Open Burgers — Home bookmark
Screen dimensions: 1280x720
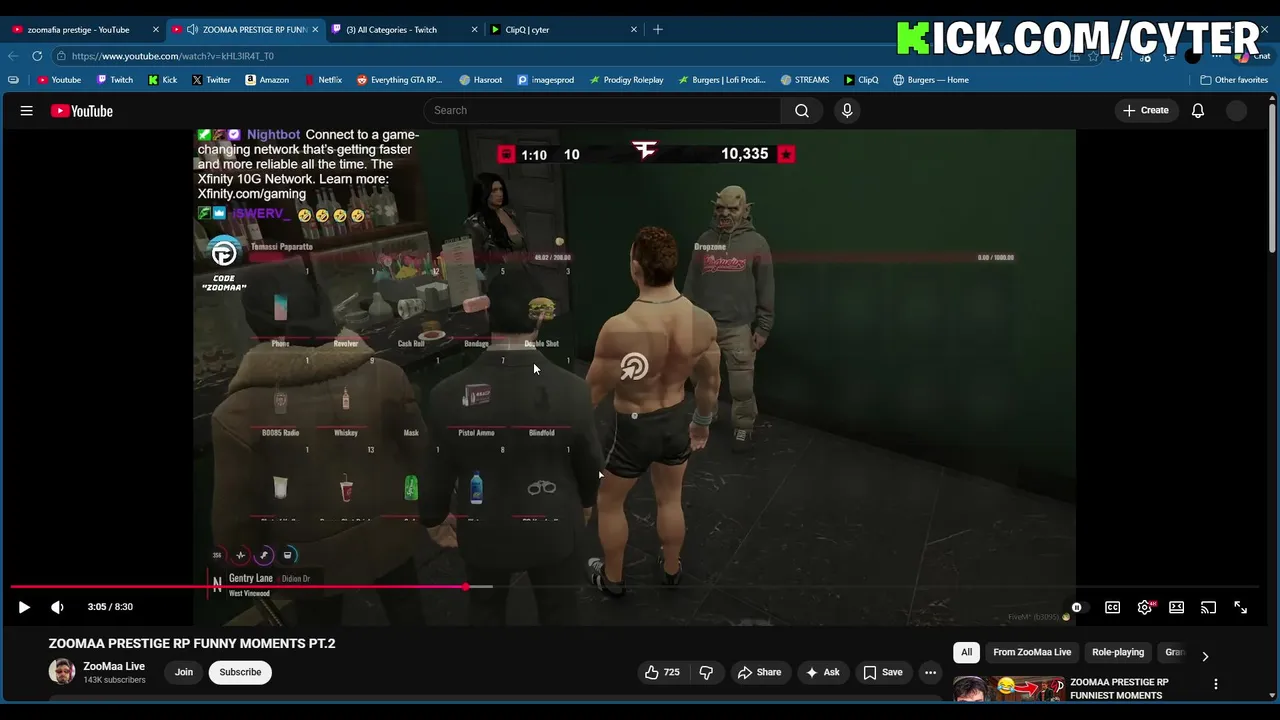point(931,80)
